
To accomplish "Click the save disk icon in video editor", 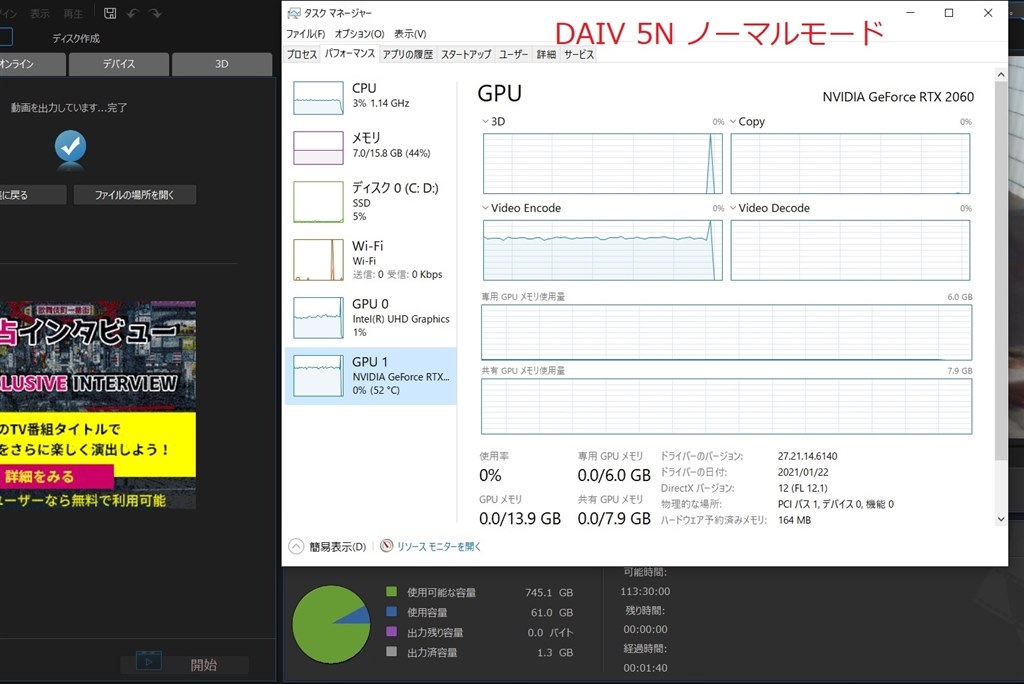I will [110, 13].
